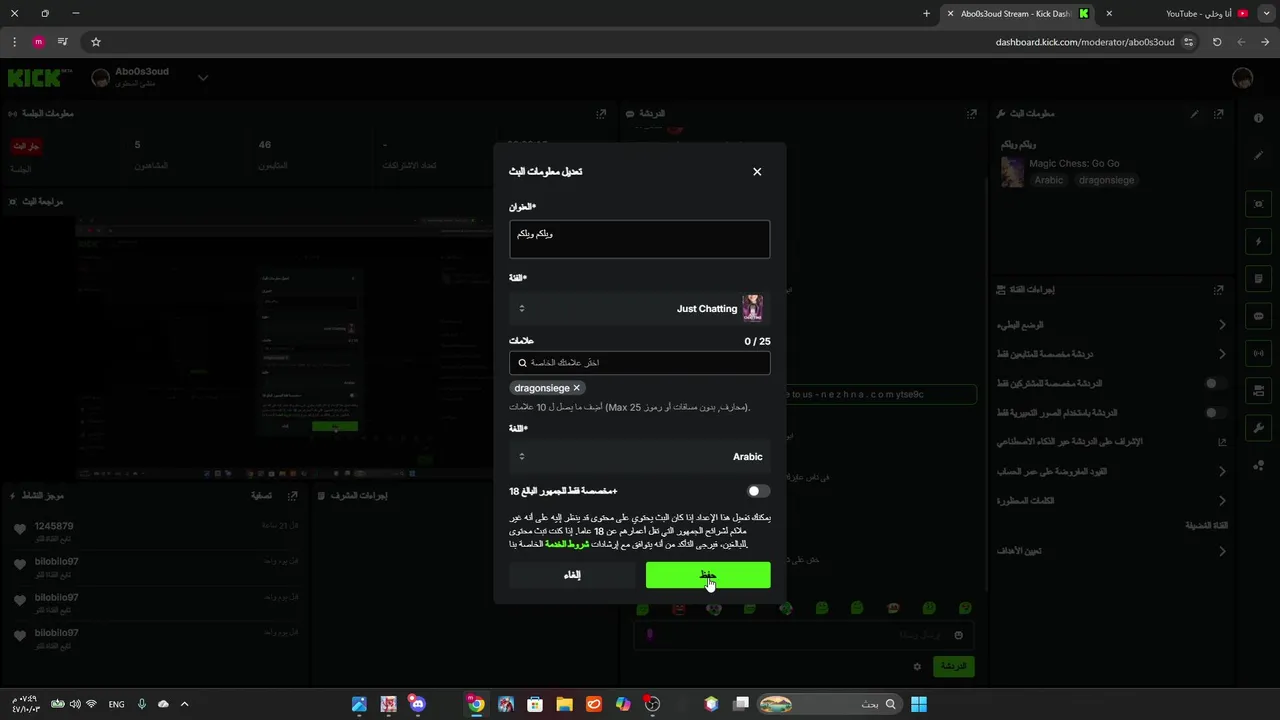Viewport: 1280px width, 720px height.
Task: Bookmark this page with star icon
Action: pyautogui.click(x=96, y=42)
